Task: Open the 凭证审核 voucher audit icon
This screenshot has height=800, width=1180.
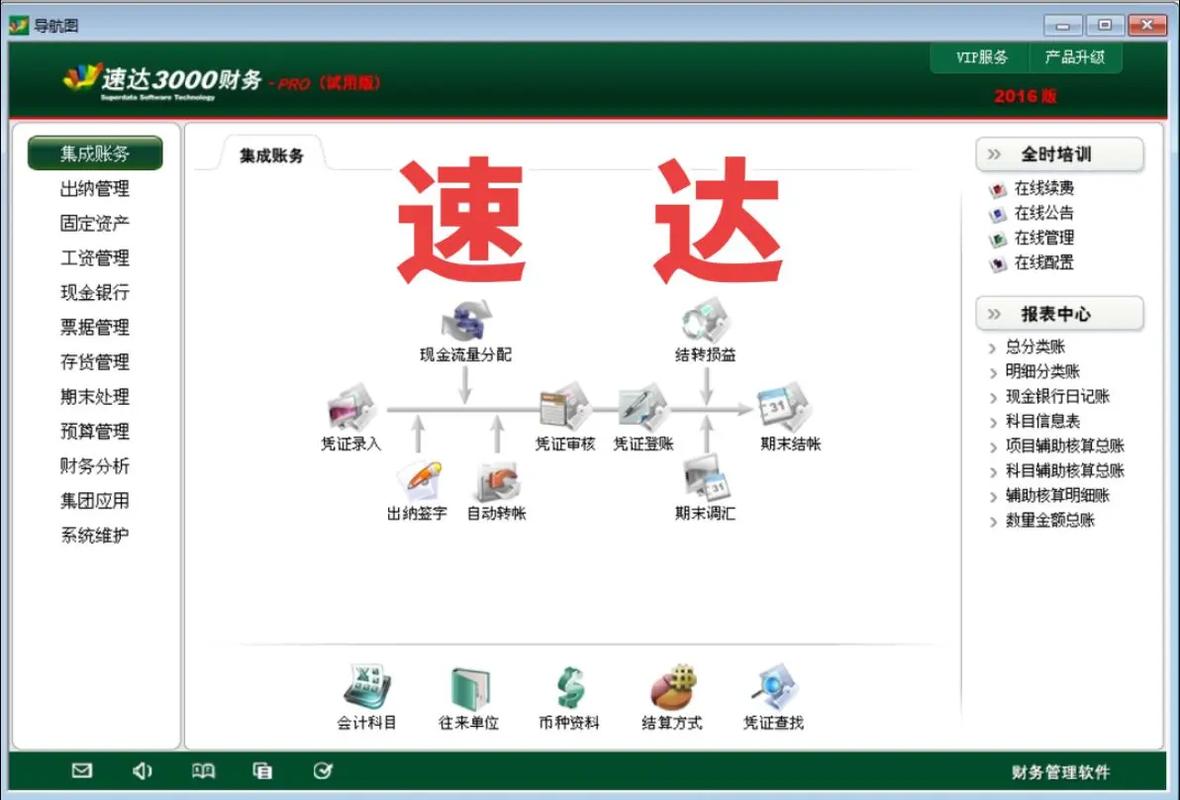Action: [565, 408]
